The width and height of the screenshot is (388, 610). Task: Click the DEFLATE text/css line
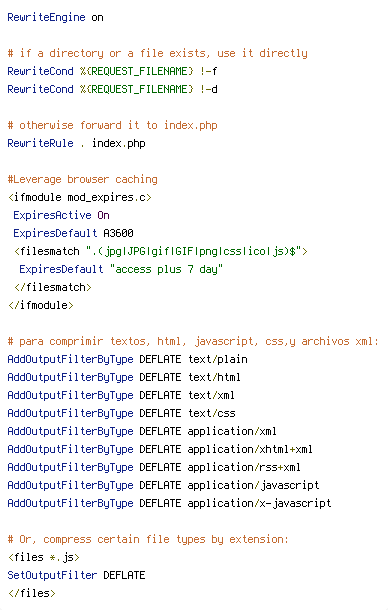pos(121,413)
